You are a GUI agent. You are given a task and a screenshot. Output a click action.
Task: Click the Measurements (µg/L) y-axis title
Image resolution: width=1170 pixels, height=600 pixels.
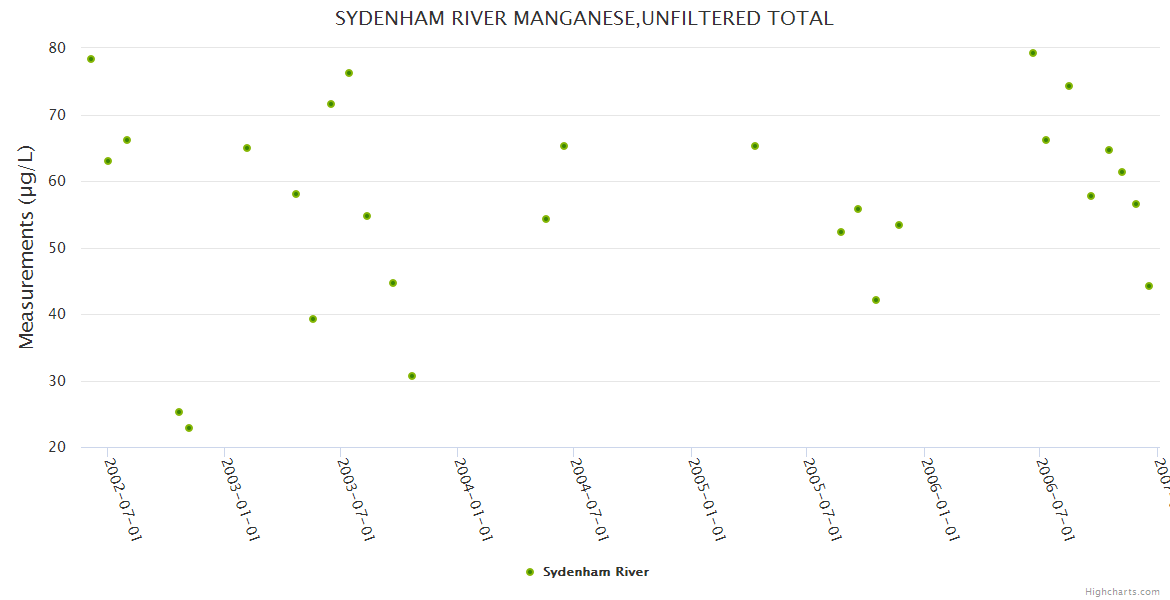pyautogui.click(x=27, y=247)
